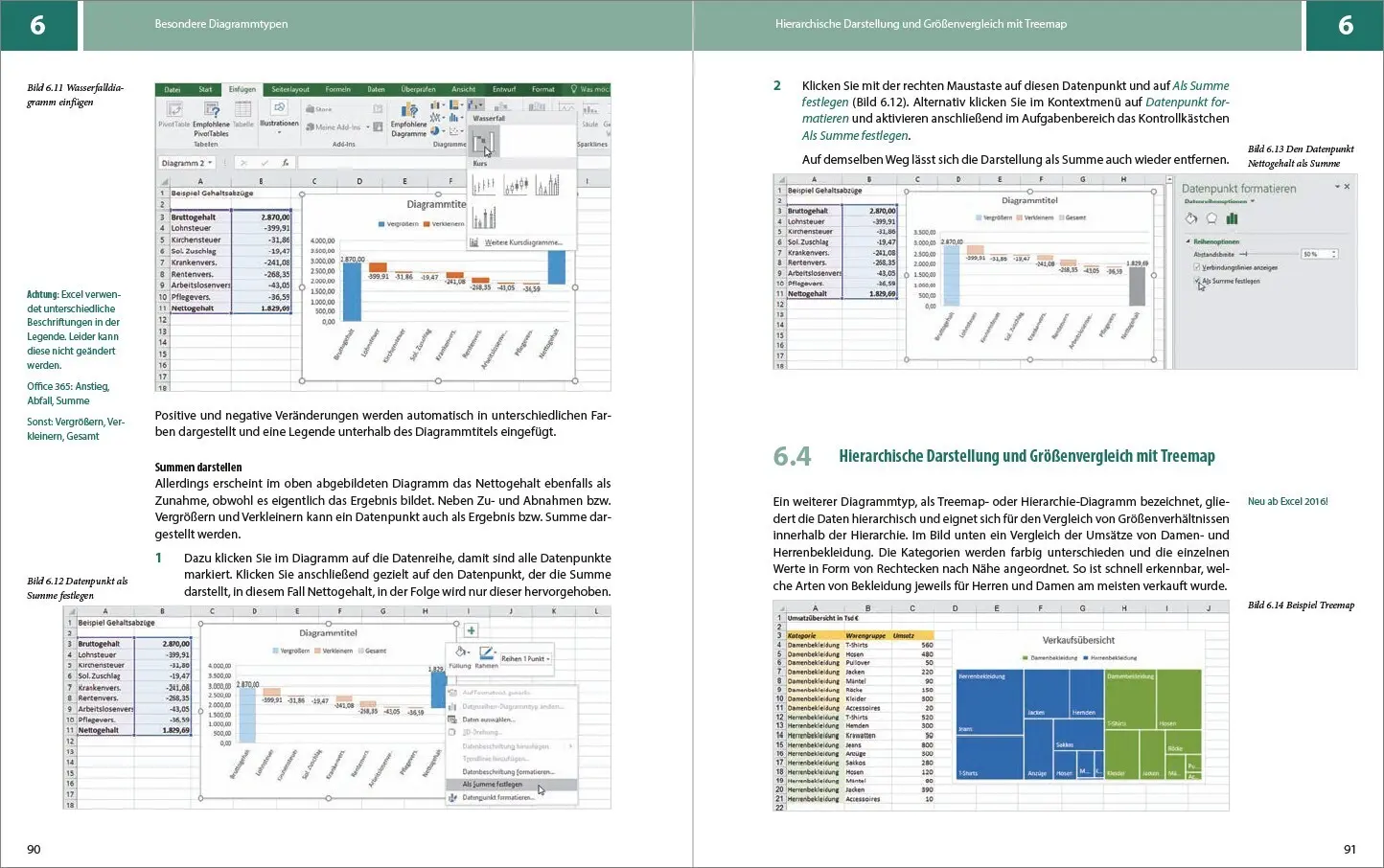Click Effects pentagon icon in format pane
Screen dimensions: 1384x868
coord(1211,218)
